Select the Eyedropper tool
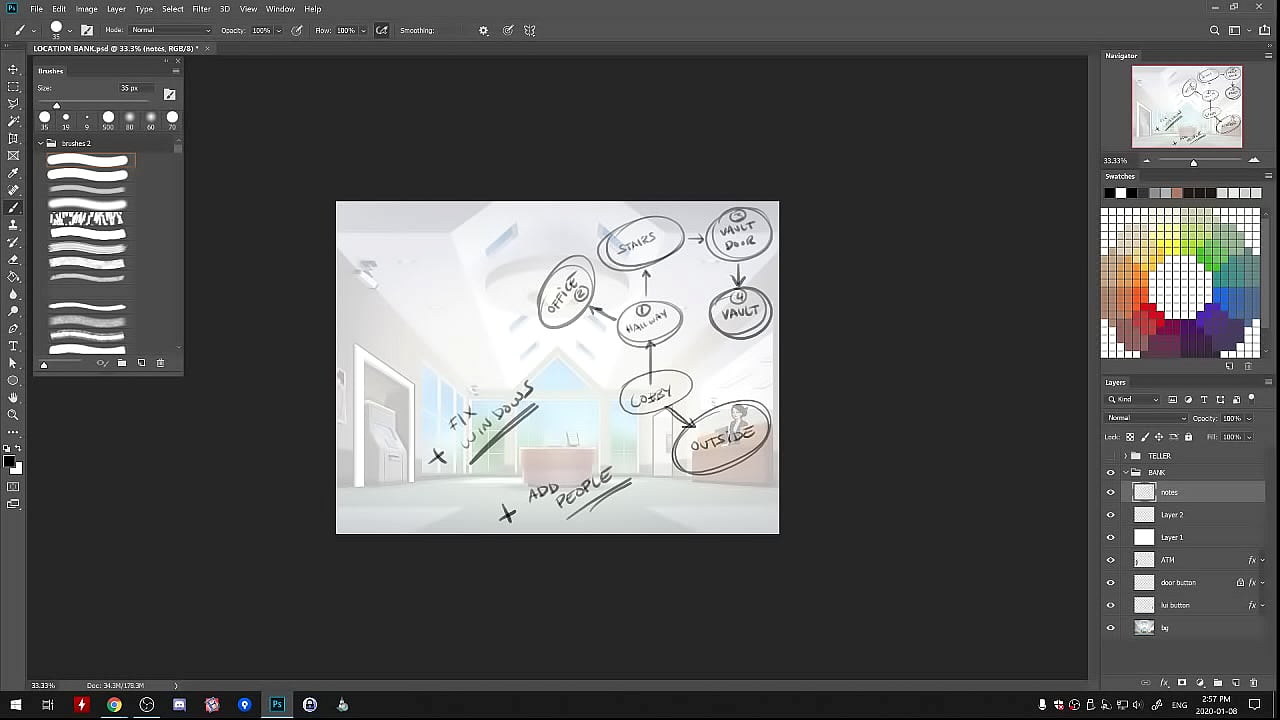The width and height of the screenshot is (1280, 720). pyautogui.click(x=14, y=173)
